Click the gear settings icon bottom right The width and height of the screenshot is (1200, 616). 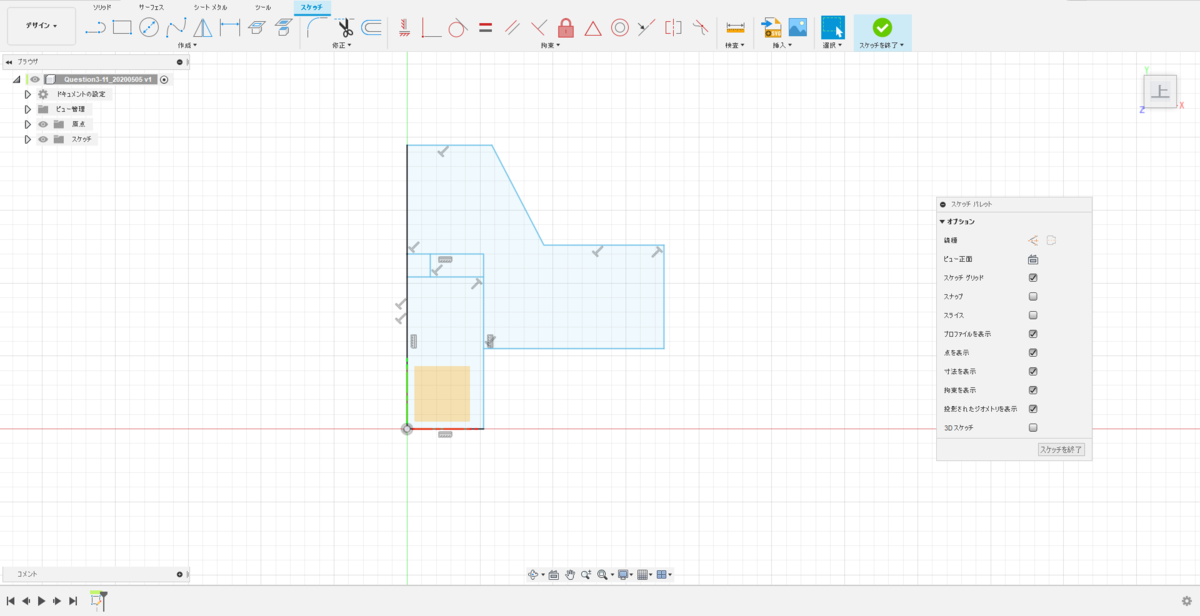tap(1186, 601)
